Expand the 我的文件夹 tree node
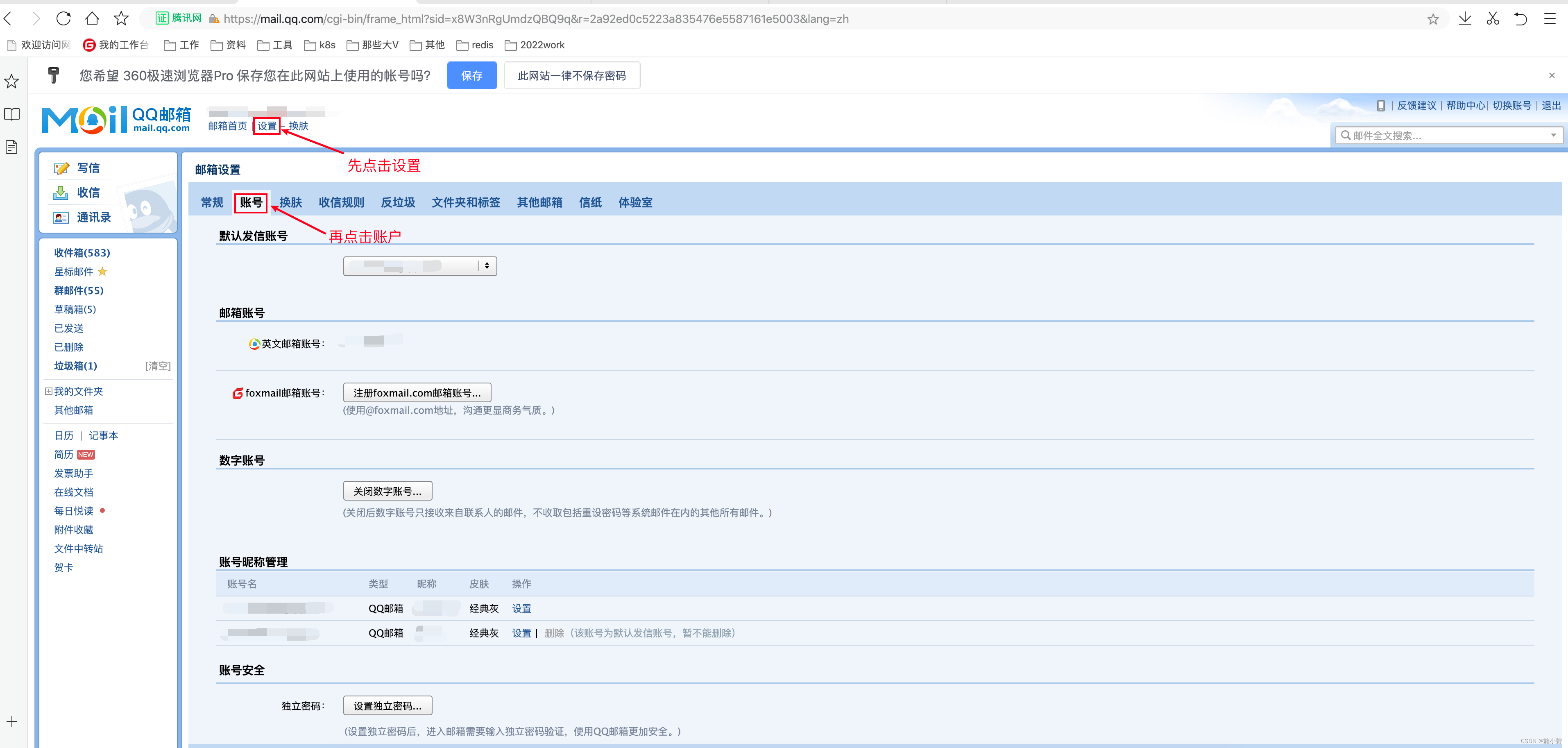 pyautogui.click(x=48, y=391)
